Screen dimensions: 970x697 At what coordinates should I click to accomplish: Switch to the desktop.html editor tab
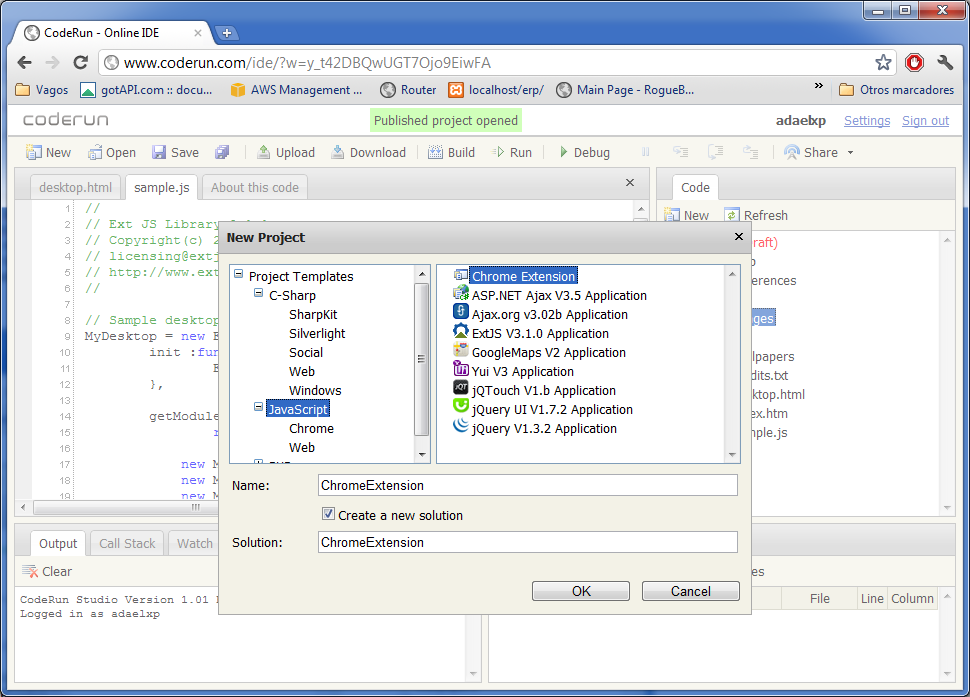pos(75,187)
